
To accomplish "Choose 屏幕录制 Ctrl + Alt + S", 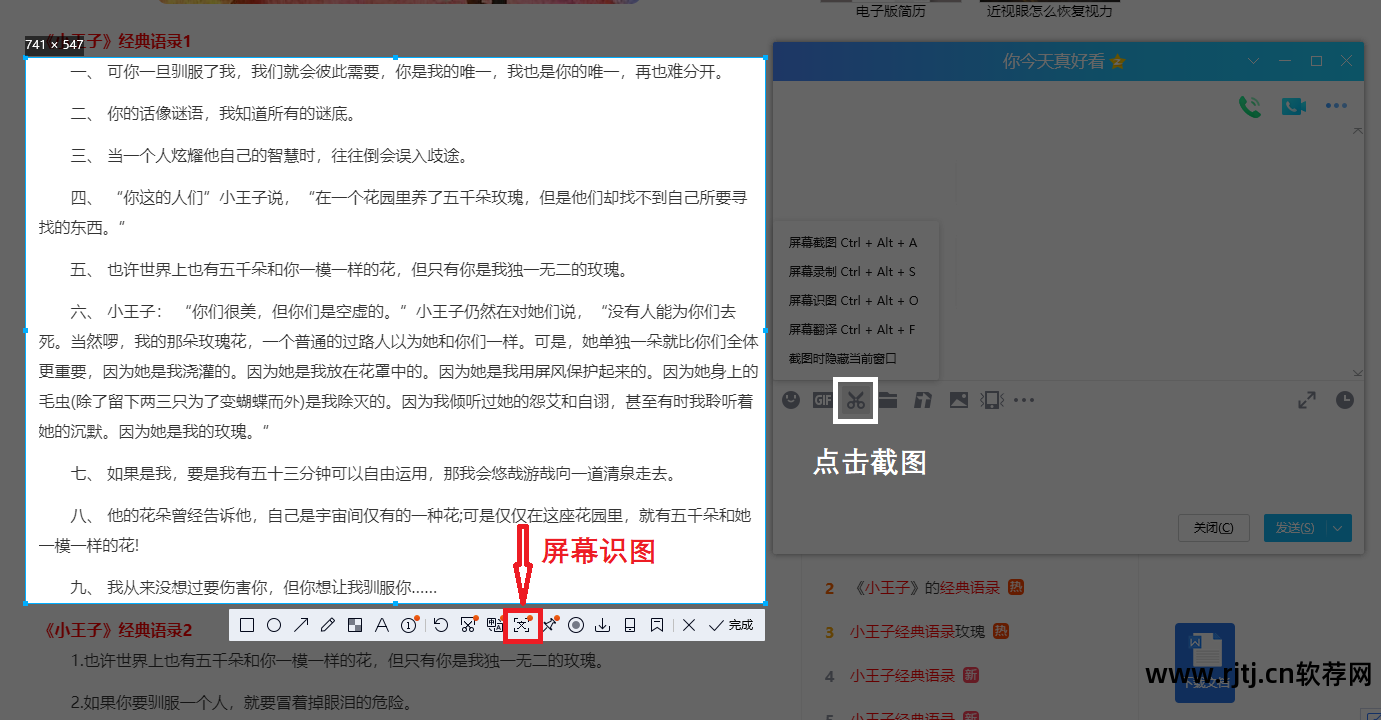I will (x=853, y=271).
